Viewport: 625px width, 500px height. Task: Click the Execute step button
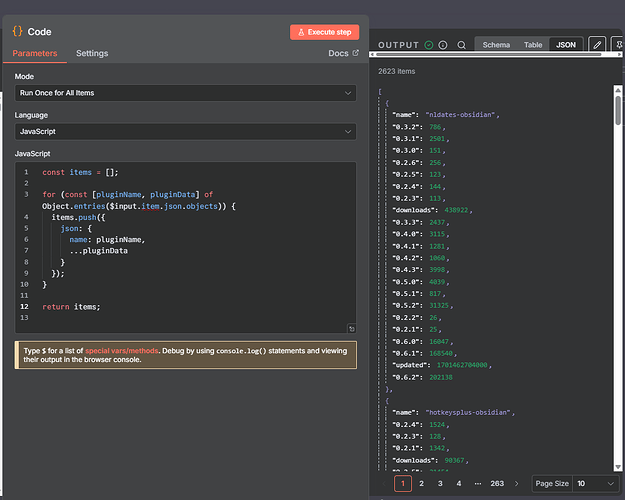point(324,32)
